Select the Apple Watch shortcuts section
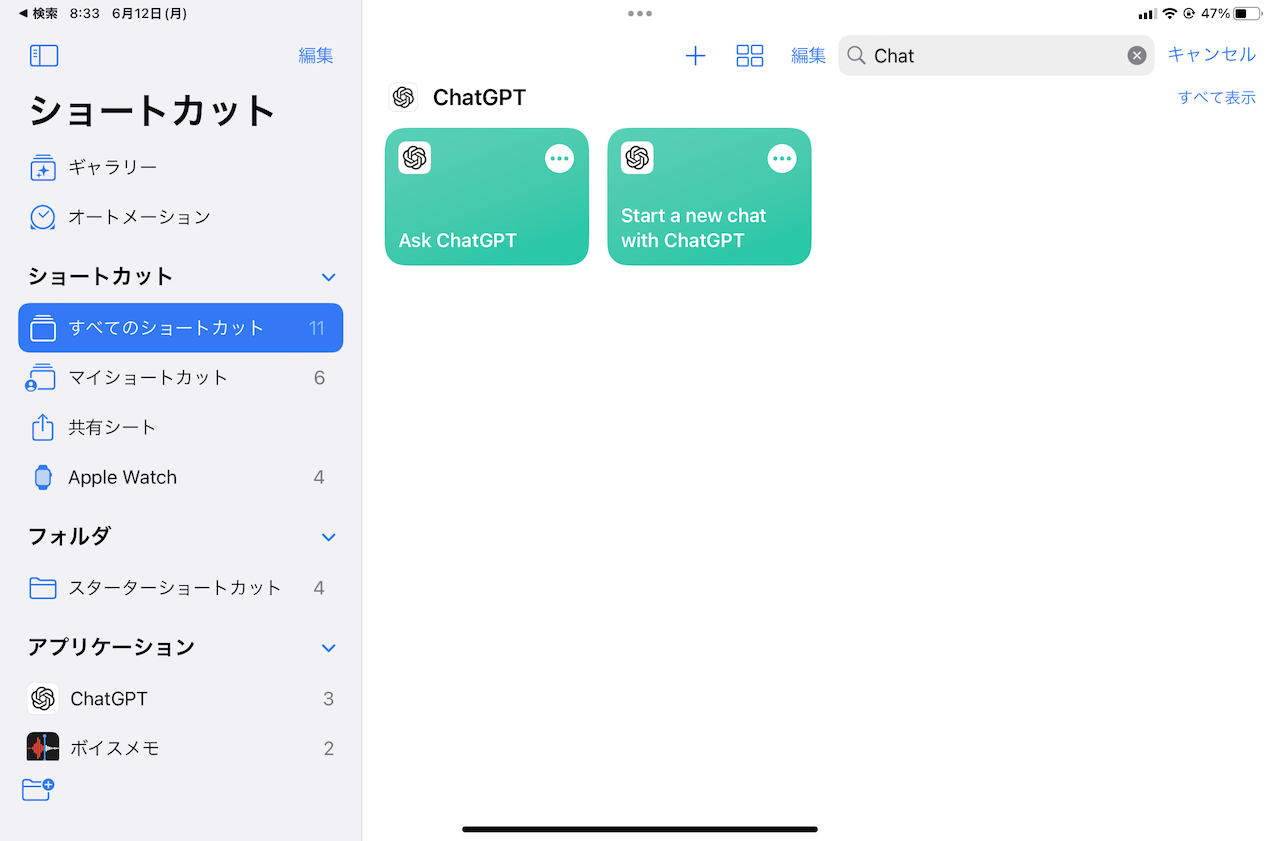1280x841 pixels. pyautogui.click(x=122, y=477)
